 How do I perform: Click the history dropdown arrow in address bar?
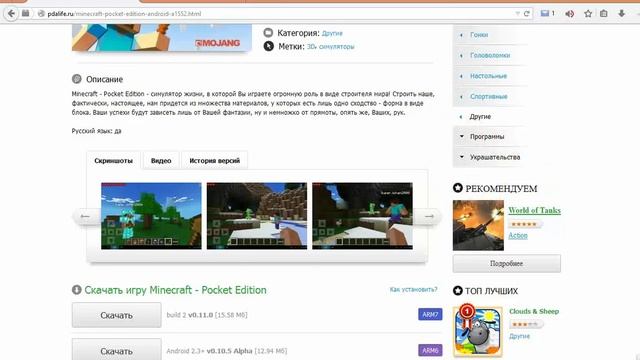[x=518, y=13]
